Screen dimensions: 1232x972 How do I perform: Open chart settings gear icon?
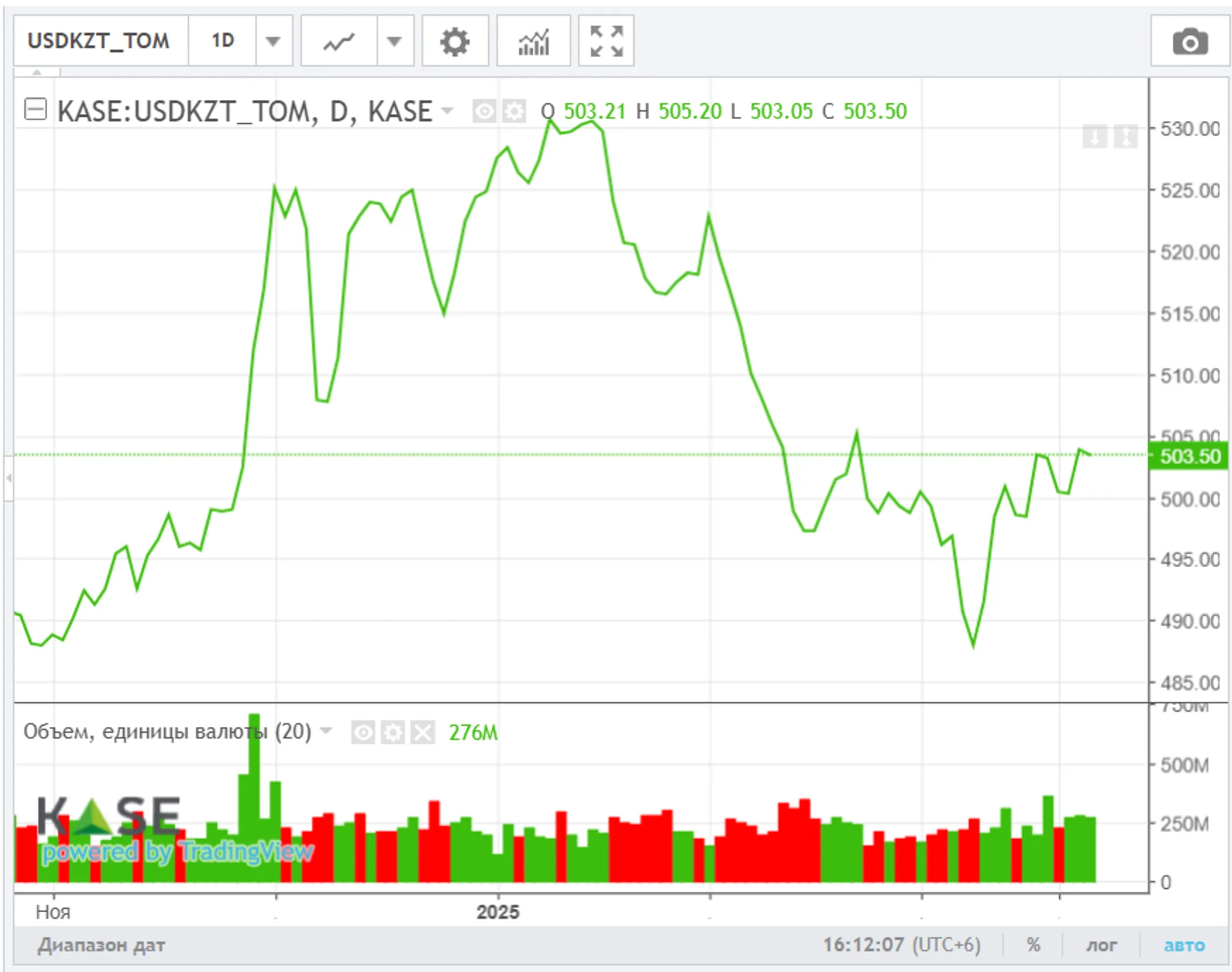click(x=455, y=42)
